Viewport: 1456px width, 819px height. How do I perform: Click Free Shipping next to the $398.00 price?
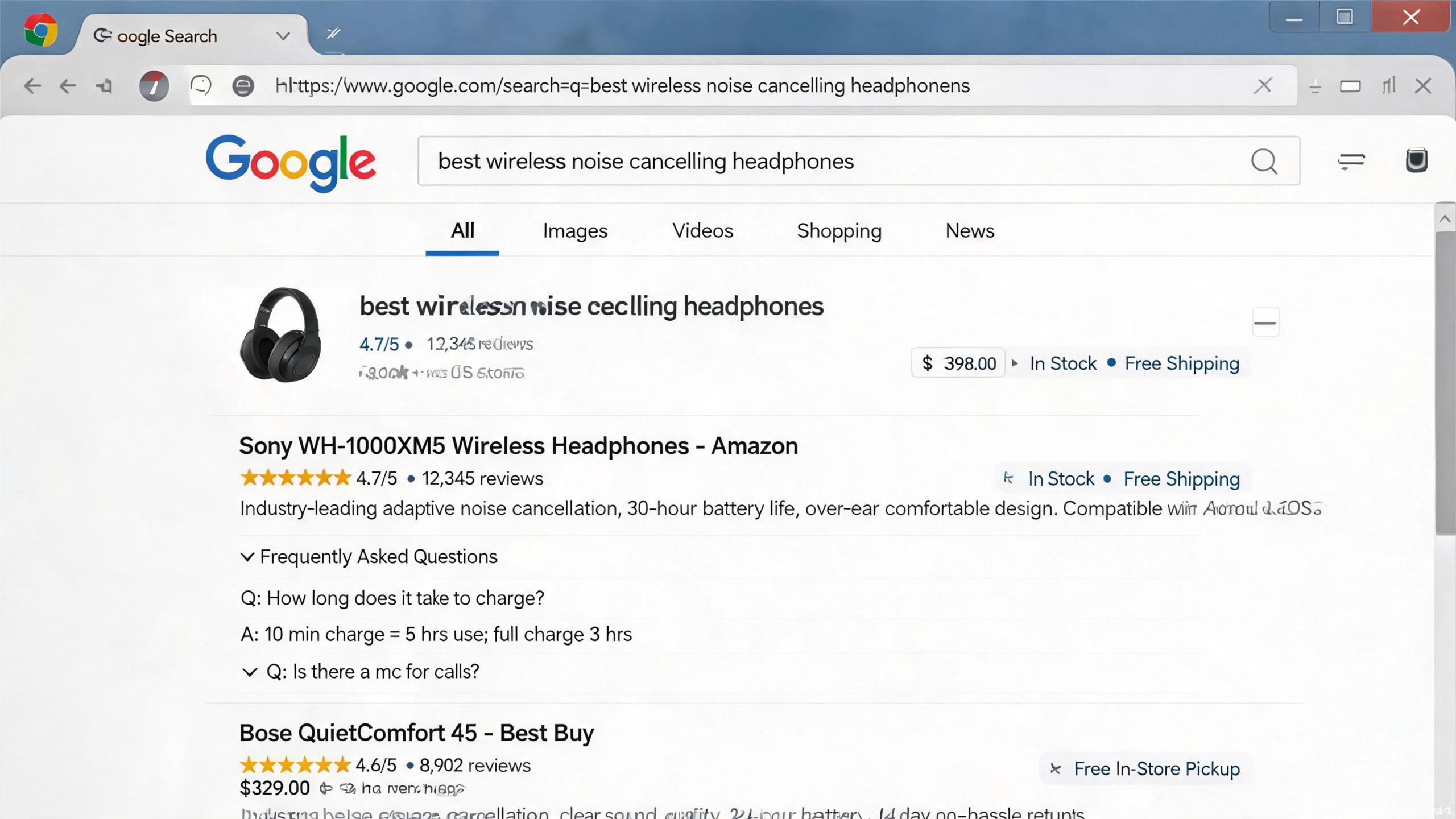click(1182, 363)
